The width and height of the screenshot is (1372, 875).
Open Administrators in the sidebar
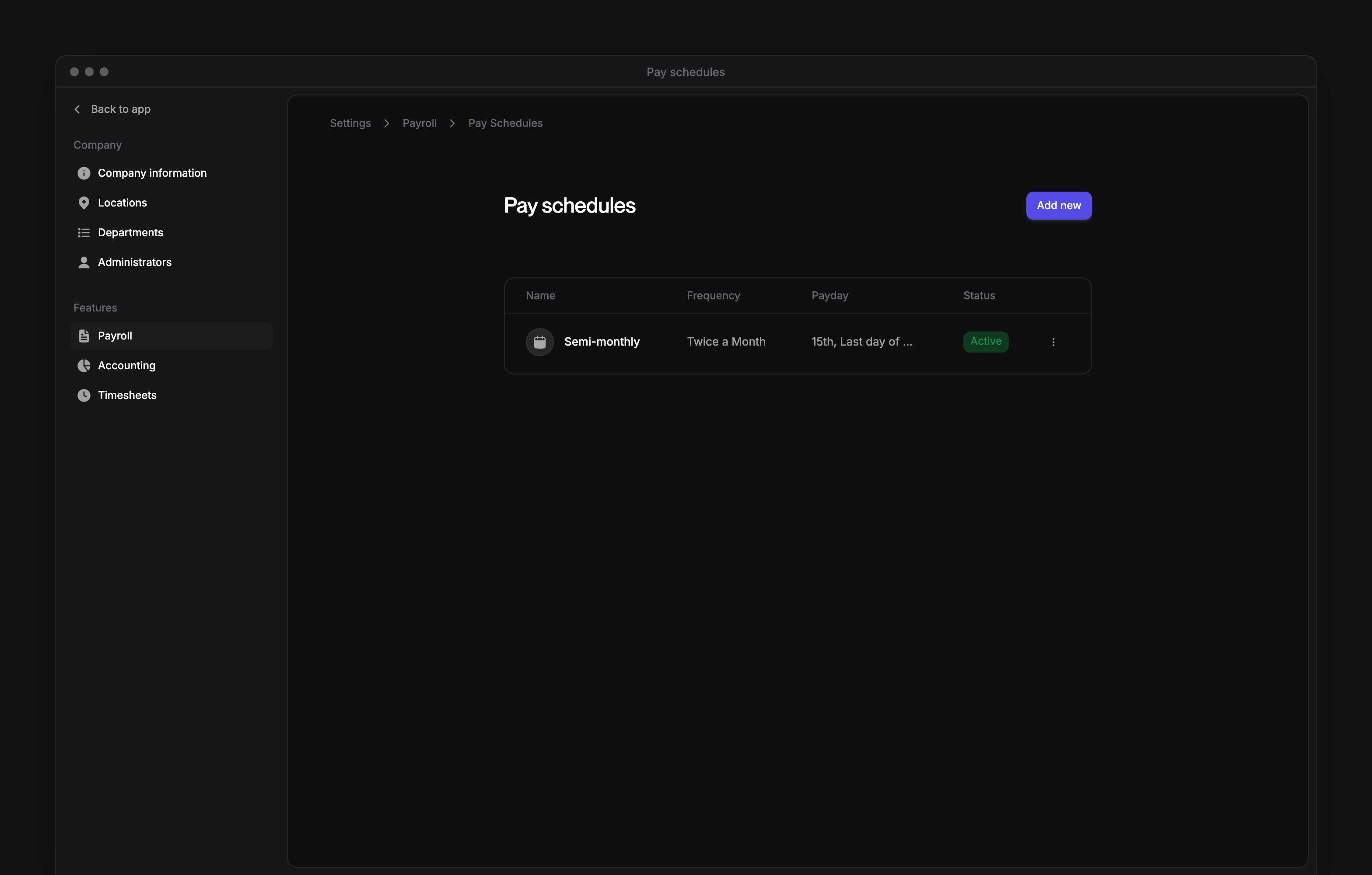click(x=134, y=262)
